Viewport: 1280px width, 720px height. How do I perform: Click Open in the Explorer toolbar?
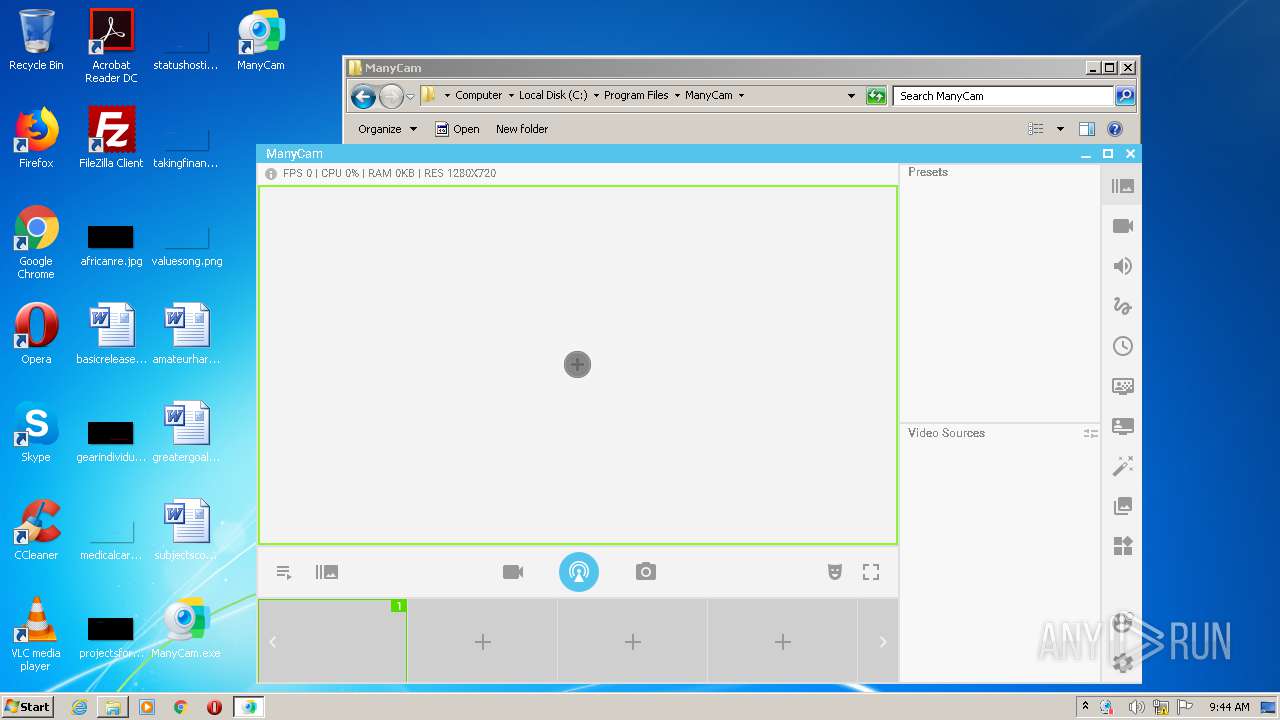[x=457, y=129]
